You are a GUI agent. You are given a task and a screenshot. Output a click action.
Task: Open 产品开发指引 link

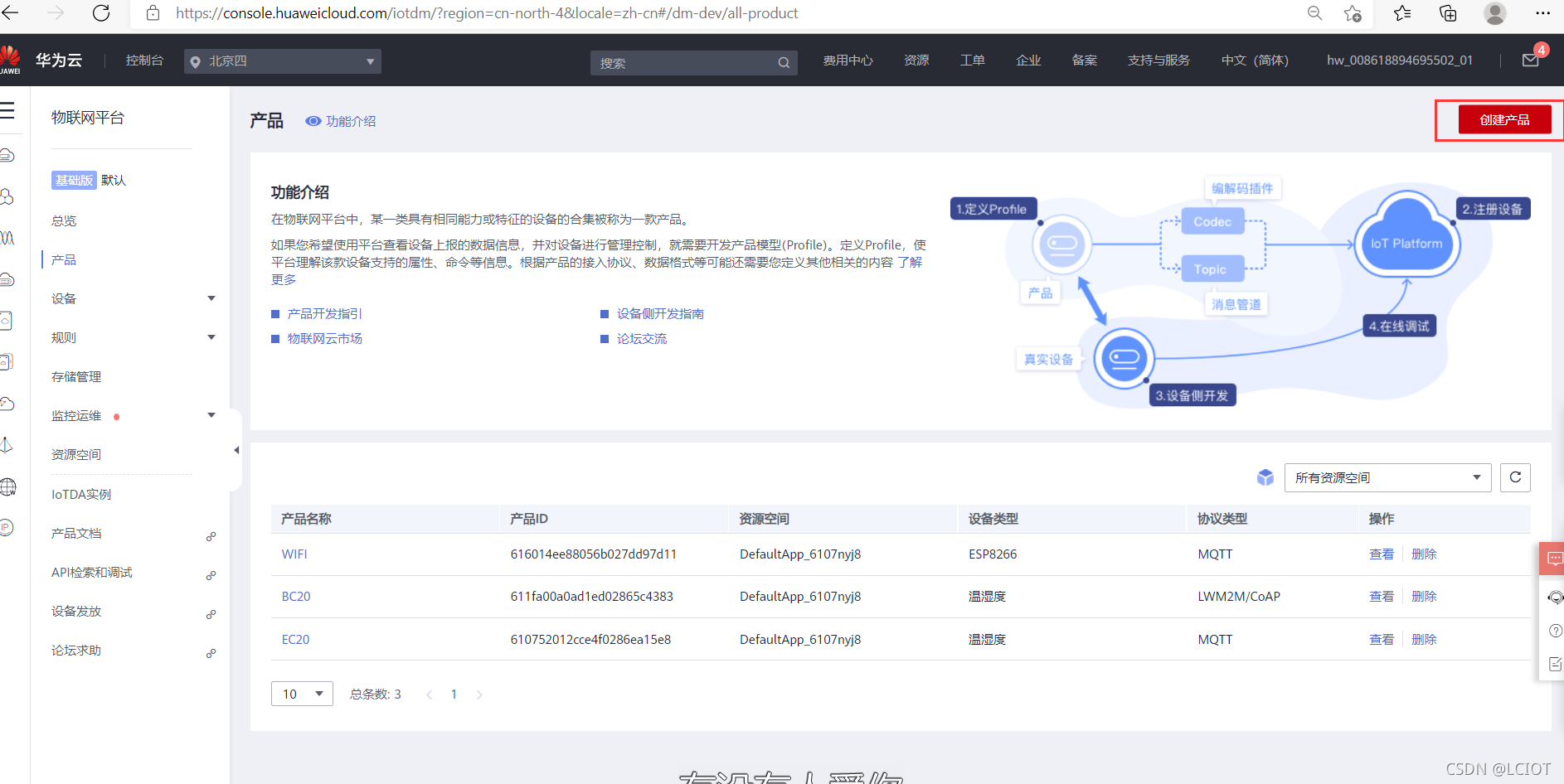coord(325,313)
